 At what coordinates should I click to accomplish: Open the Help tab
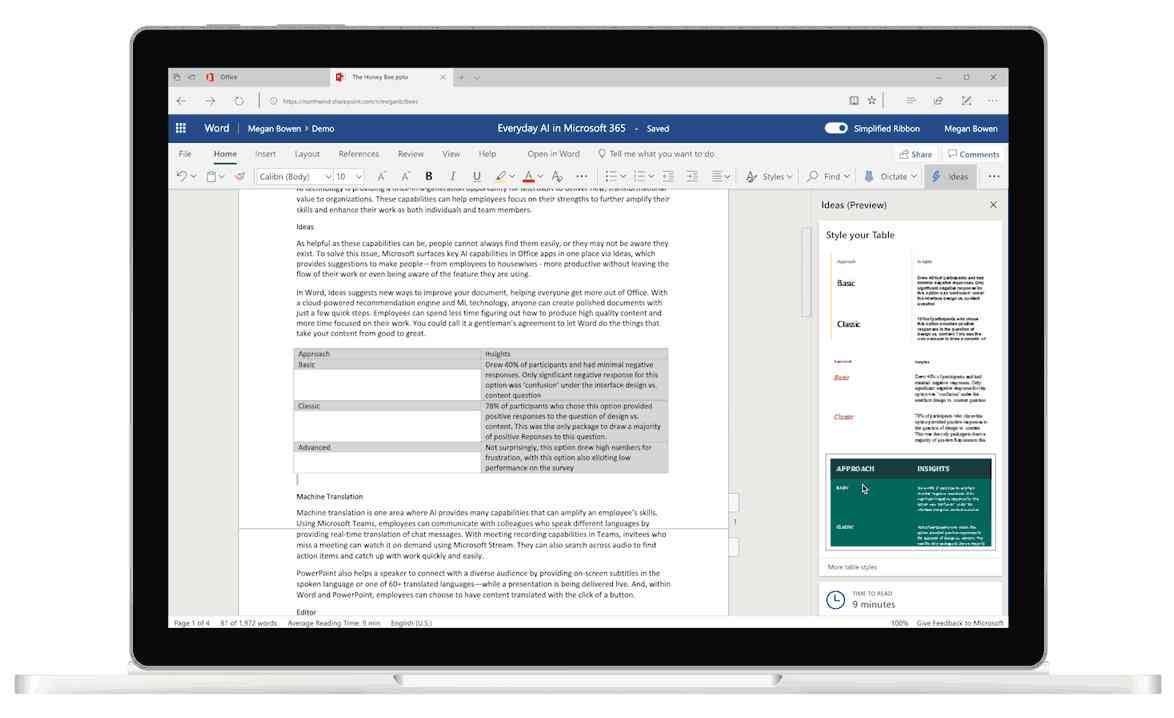pos(487,153)
